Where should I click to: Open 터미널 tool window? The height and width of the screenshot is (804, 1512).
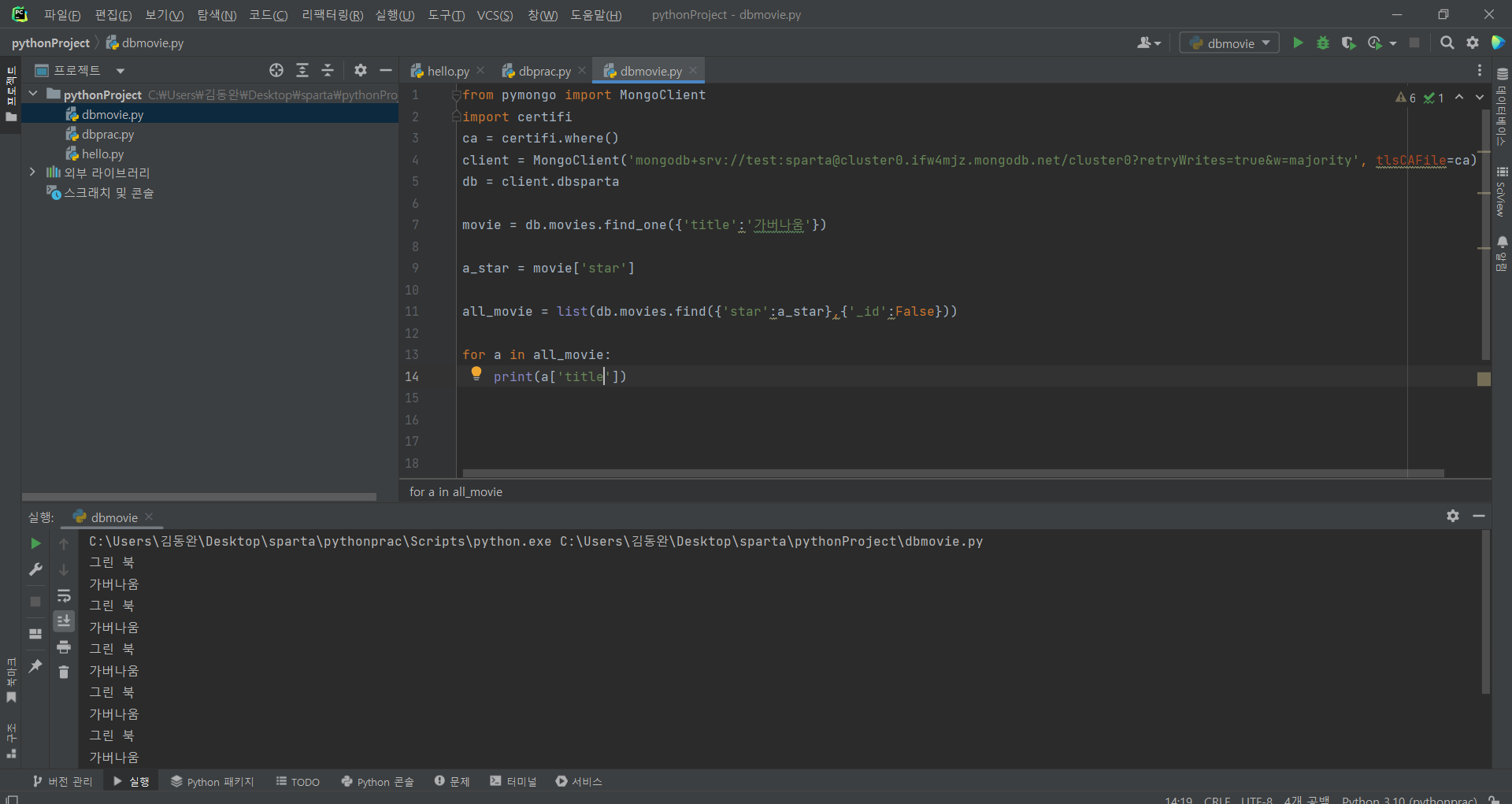pos(513,781)
